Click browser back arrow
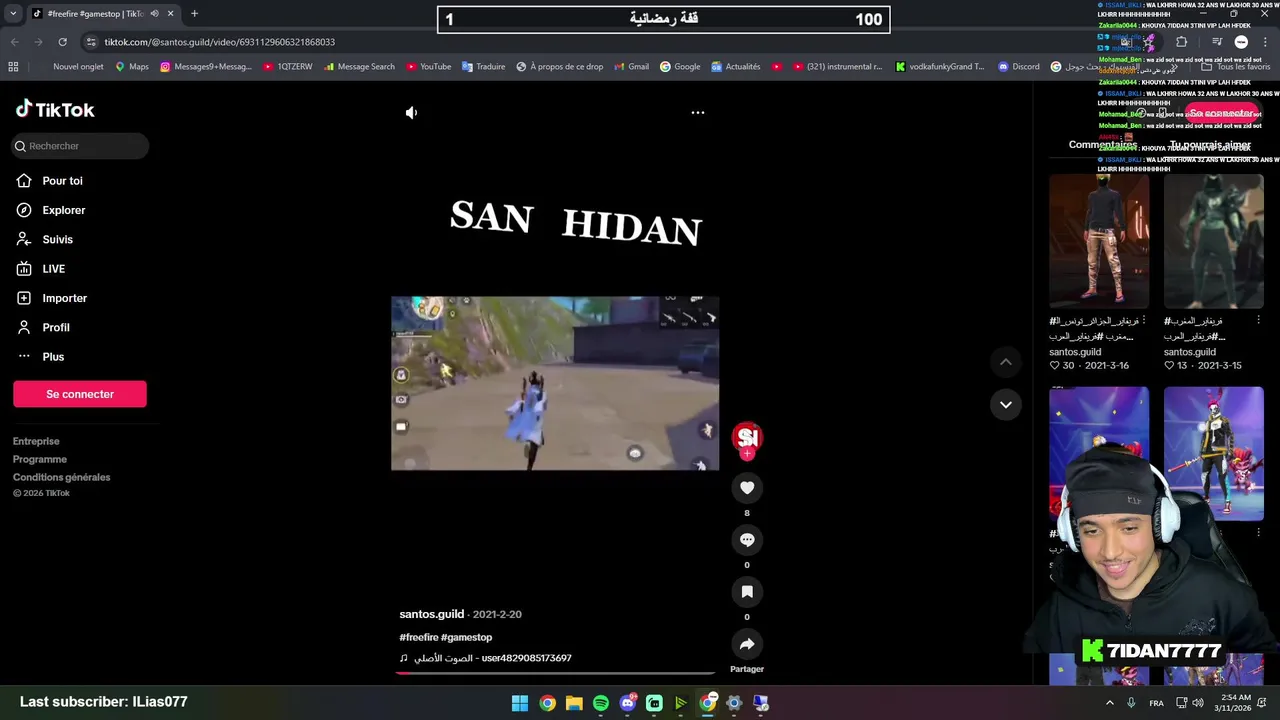 [x=14, y=42]
